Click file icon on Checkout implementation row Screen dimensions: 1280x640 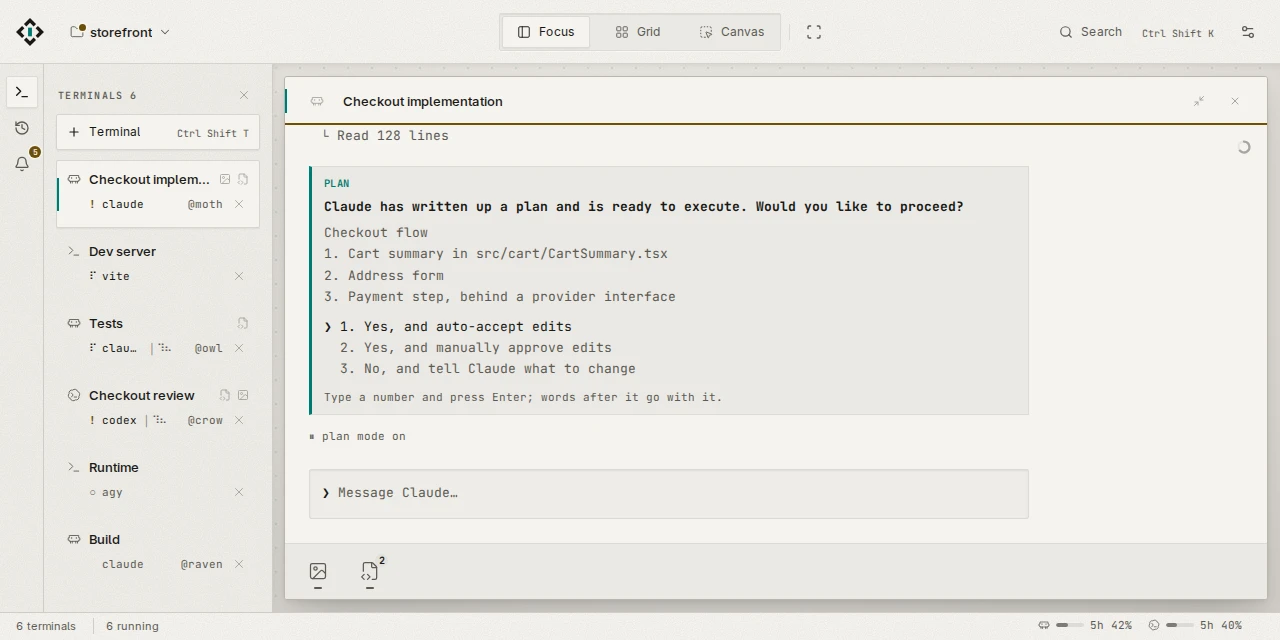coord(243,180)
